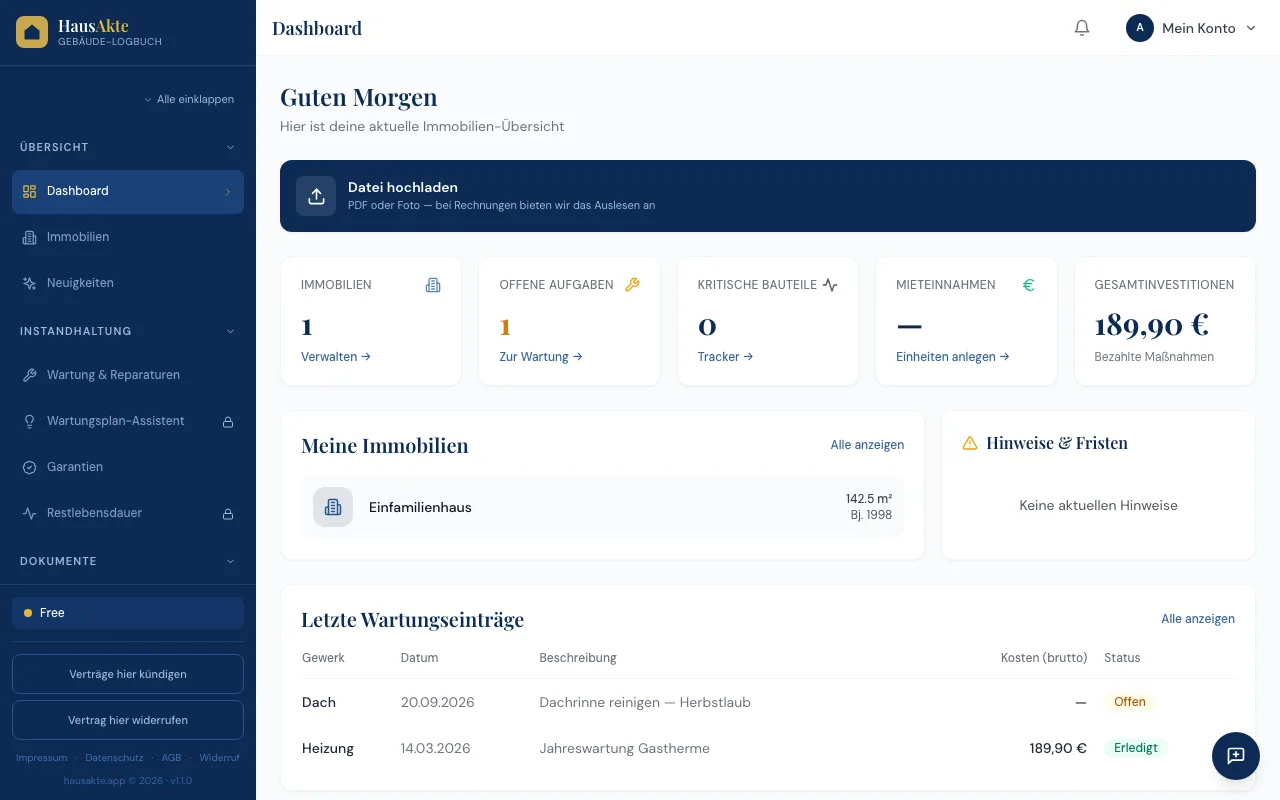Click the warning triangle beside Hinweise & Fristen

click(x=969, y=443)
